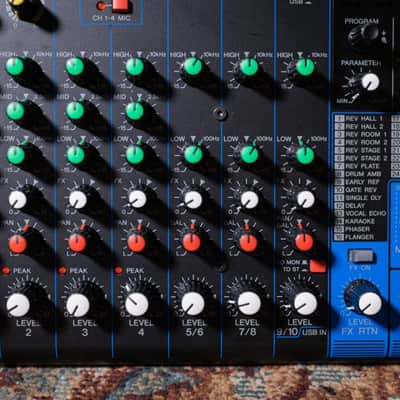Click the channel 2 LOW EQ knob

click(x=16, y=155)
